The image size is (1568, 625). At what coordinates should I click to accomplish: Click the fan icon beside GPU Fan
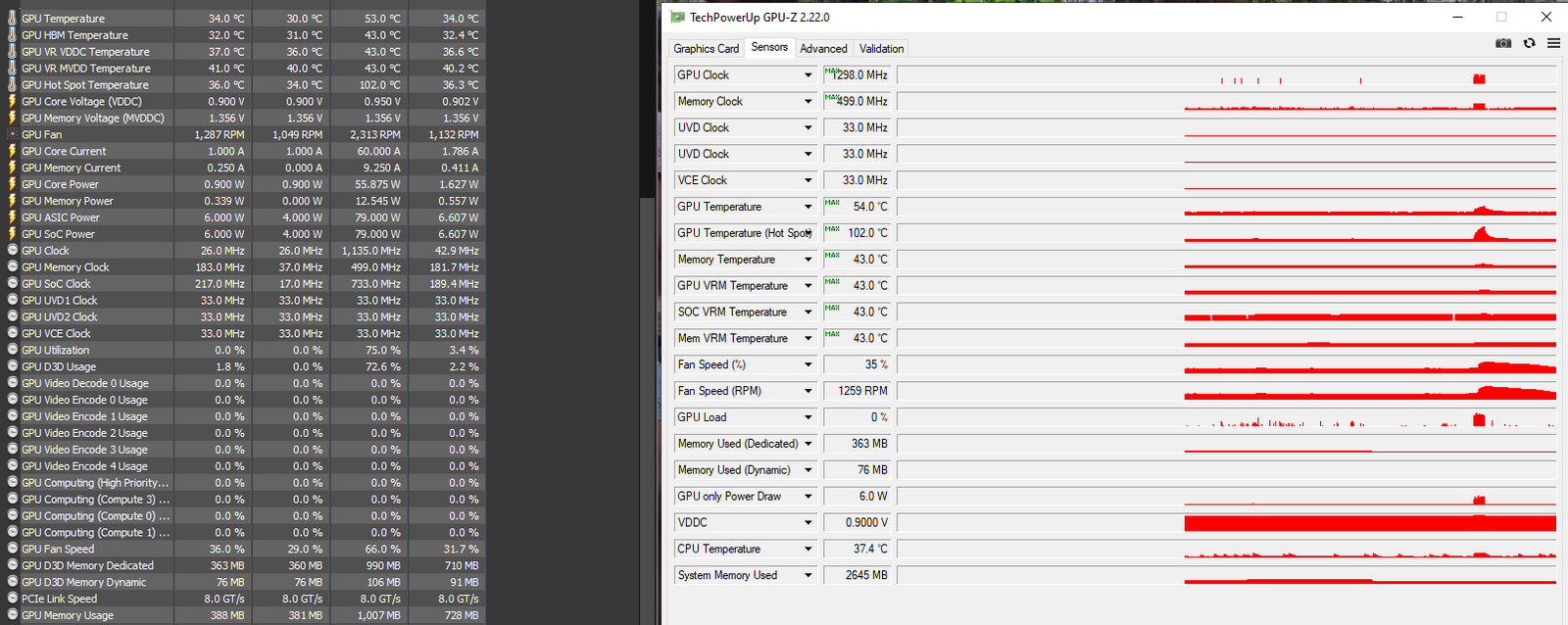12,134
